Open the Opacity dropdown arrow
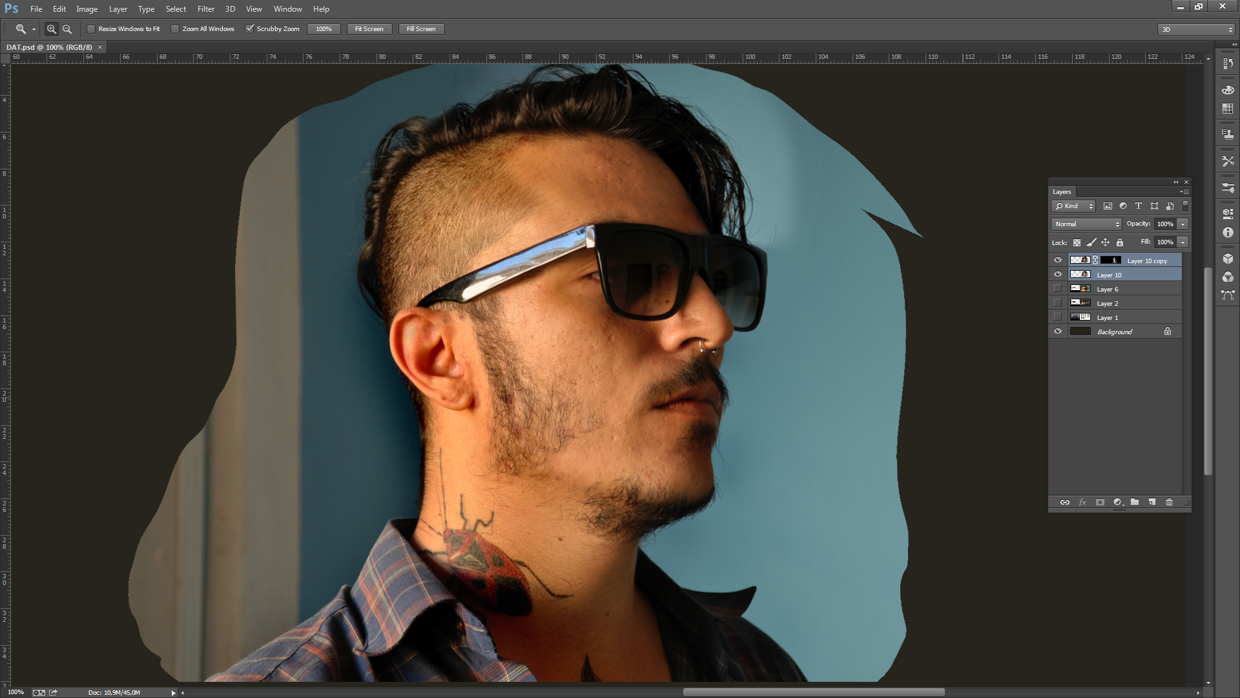The height and width of the screenshot is (698, 1240). [x=1182, y=223]
